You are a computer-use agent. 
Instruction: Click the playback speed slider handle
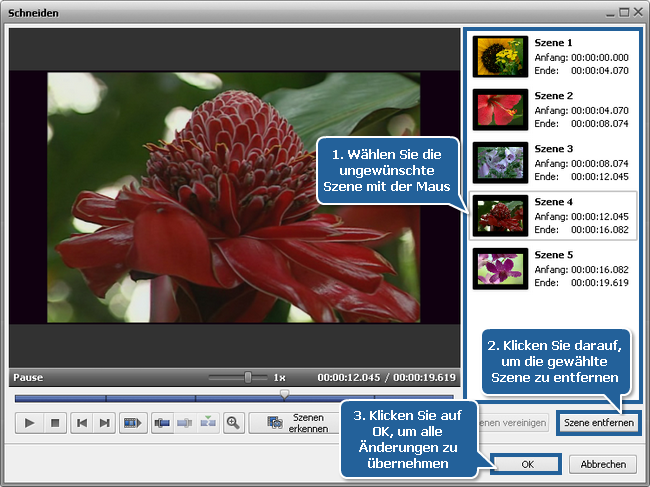248,378
